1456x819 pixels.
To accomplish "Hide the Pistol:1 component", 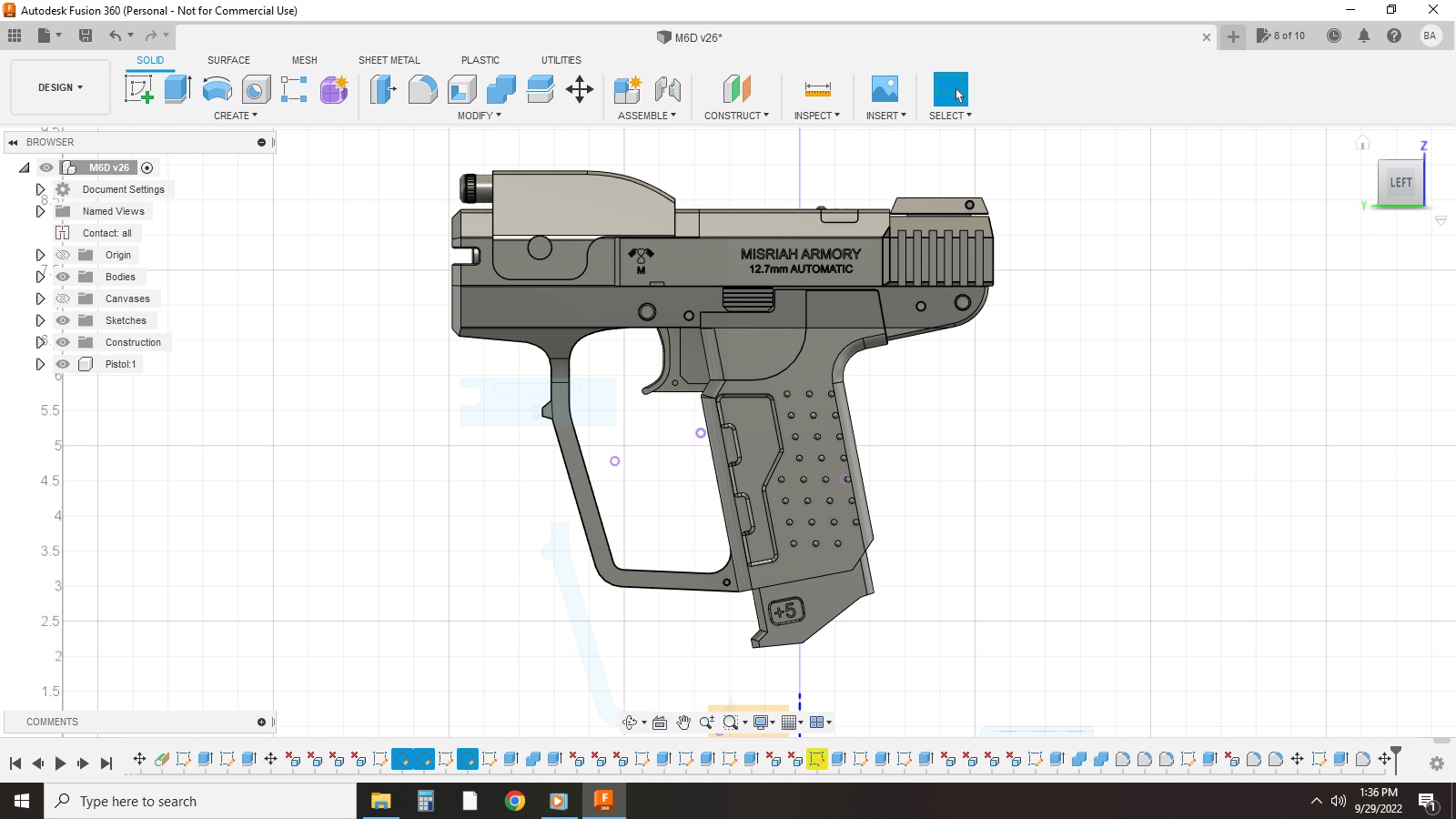I will (x=63, y=364).
